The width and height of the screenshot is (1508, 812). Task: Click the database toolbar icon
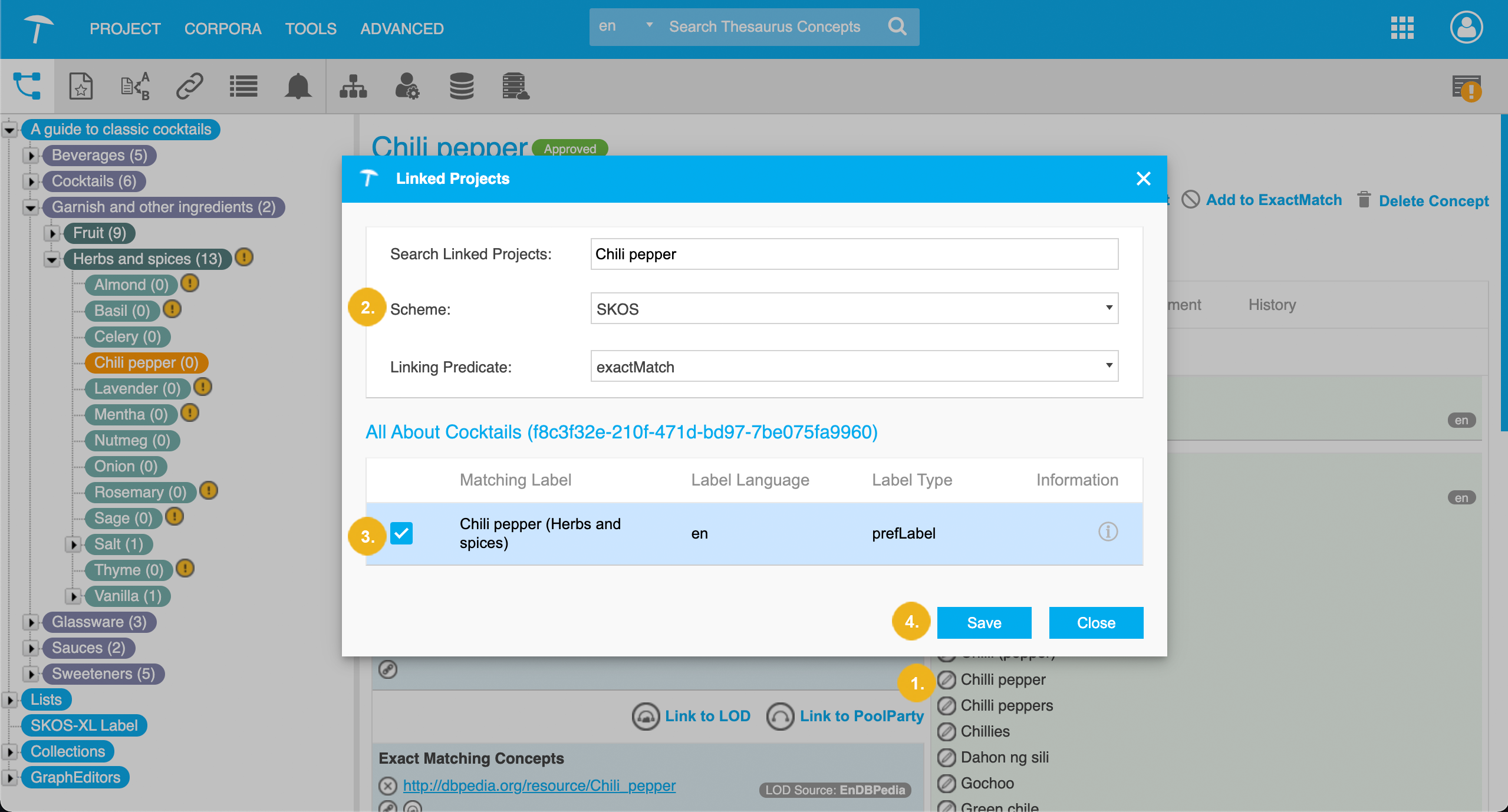click(x=462, y=86)
